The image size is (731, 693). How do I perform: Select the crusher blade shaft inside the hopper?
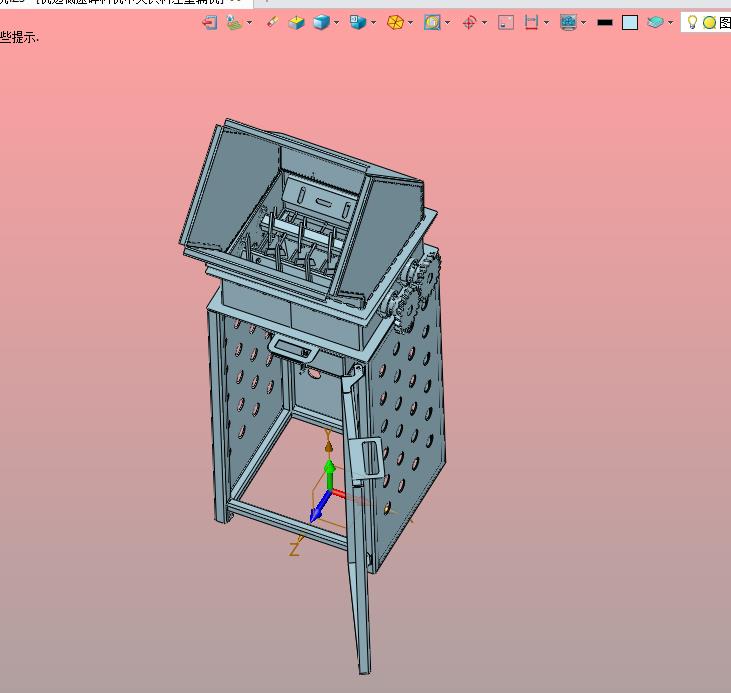click(x=301, y=232)
